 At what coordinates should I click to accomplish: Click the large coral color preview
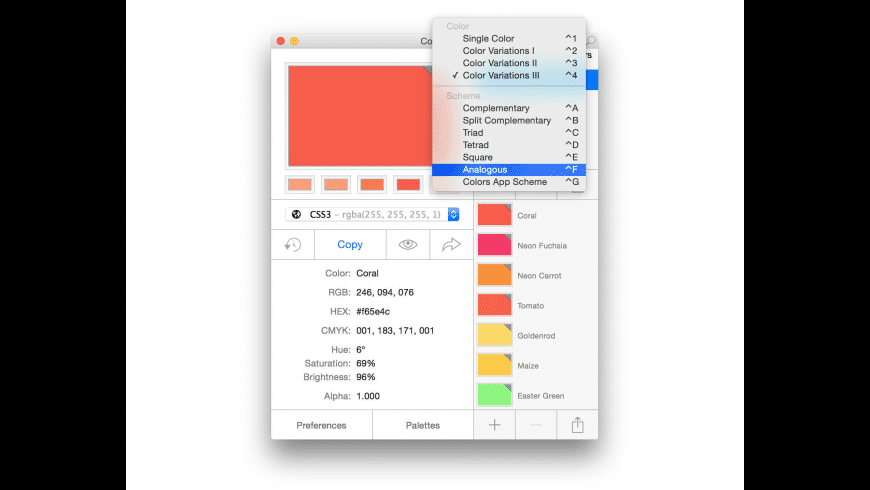point(360,115)
